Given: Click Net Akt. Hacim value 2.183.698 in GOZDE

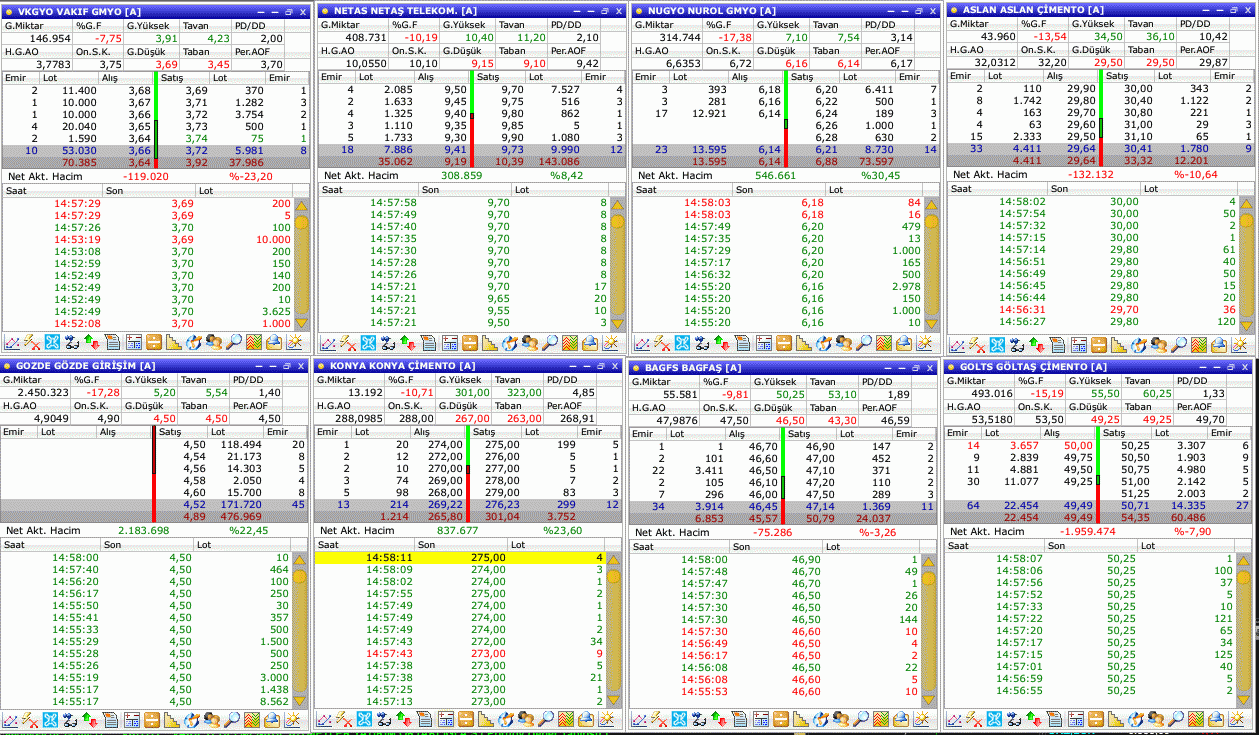Looking at the screenshot, I should click(144, 530).
